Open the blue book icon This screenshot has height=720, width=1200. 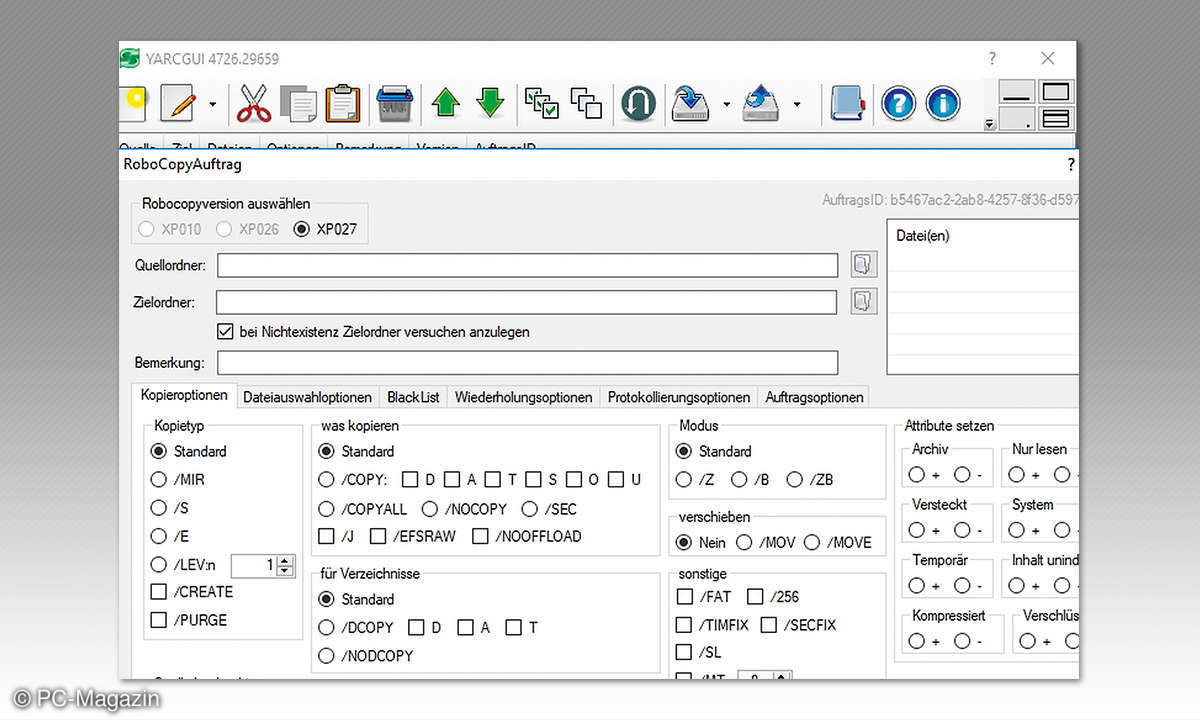(846, 103)
